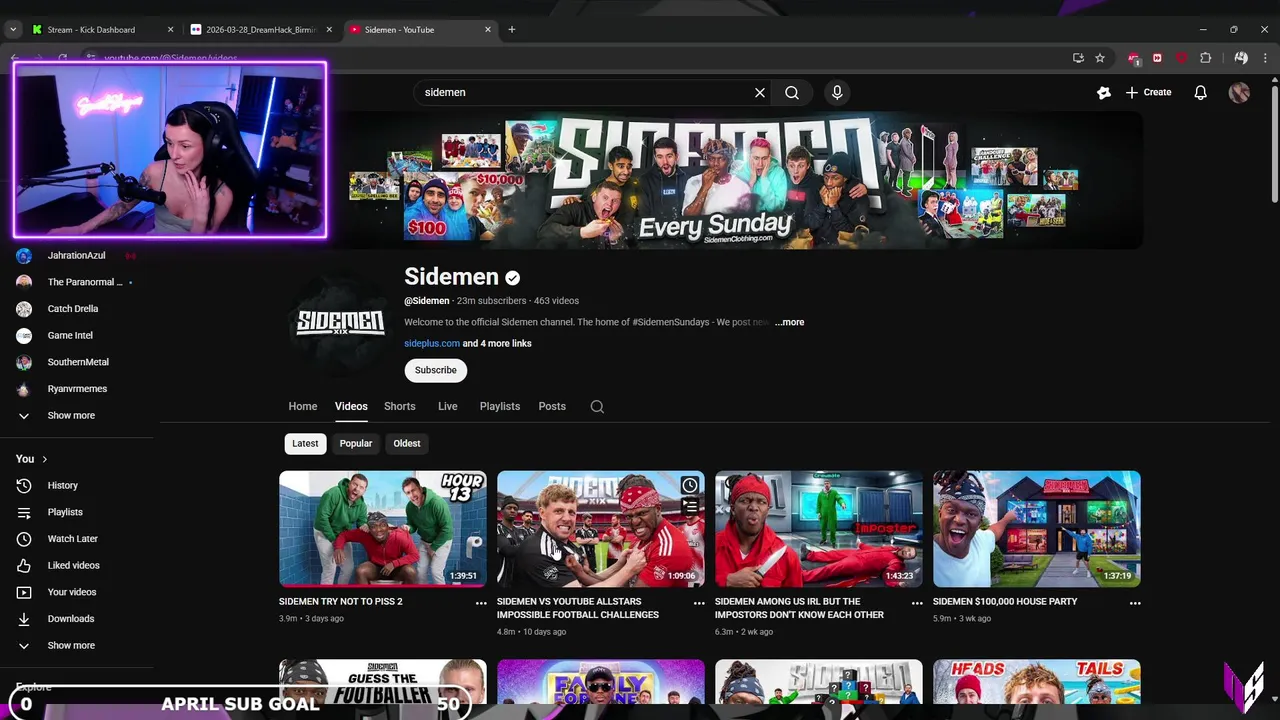The height and width of the screenshot is (720, 1280).
Task: Expand the You section chevron
Action: (44, 459)
